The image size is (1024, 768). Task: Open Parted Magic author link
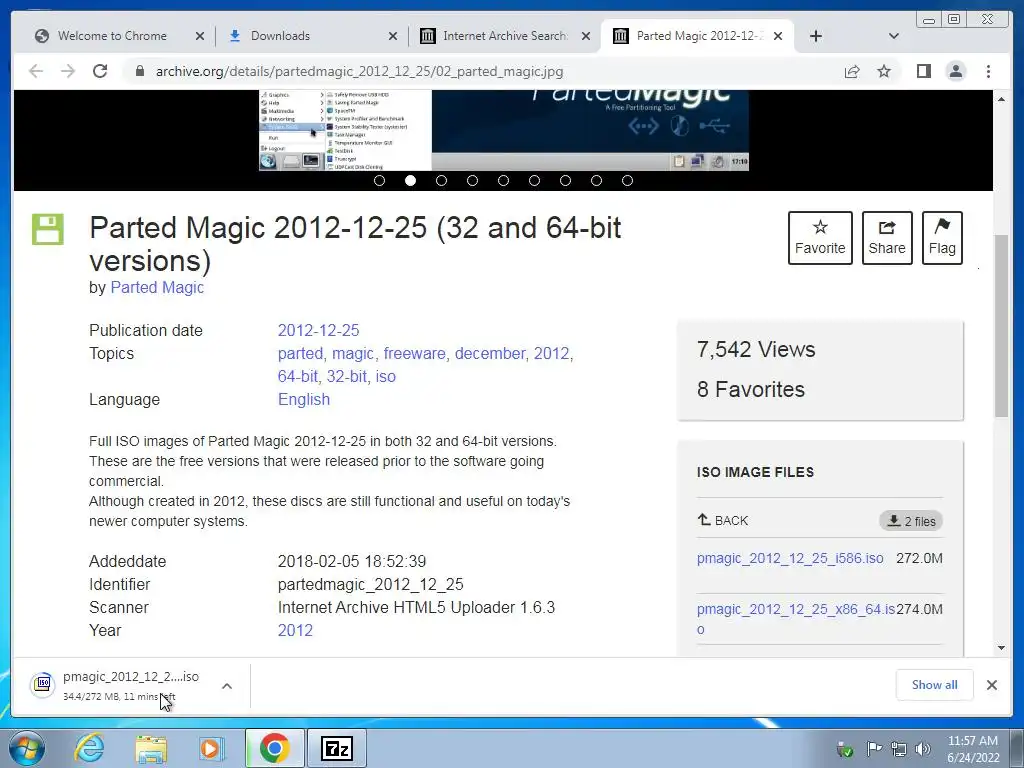[x=157, y=287]
